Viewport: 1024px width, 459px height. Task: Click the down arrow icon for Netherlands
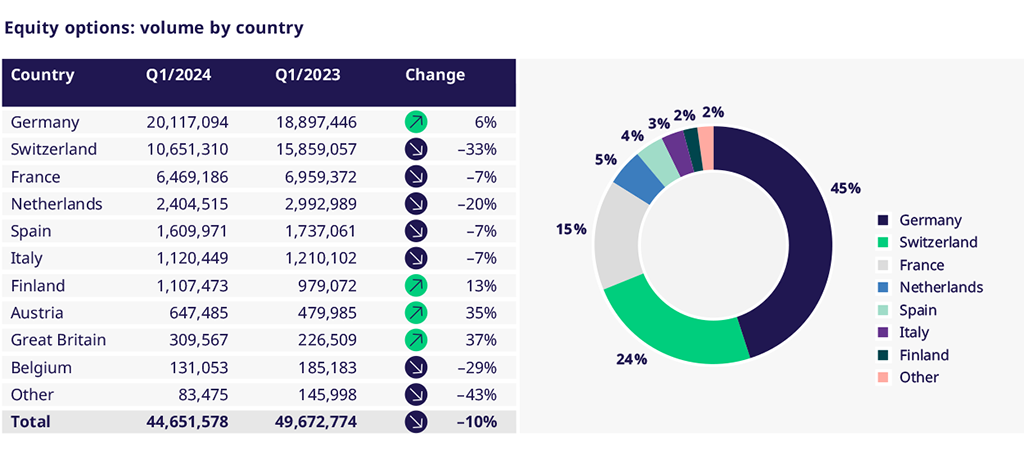[416, 204]
